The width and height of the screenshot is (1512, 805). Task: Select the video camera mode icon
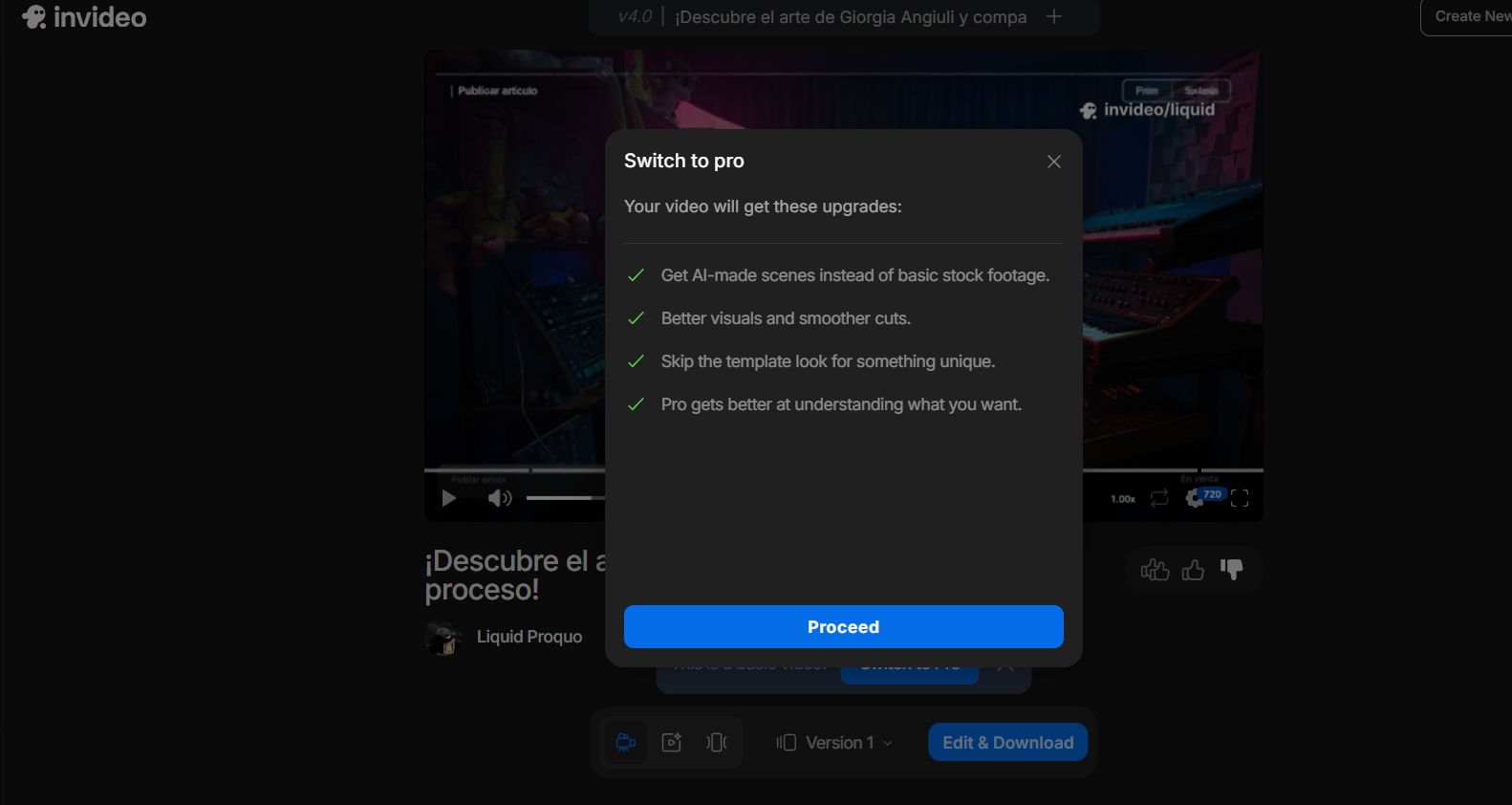point(626,743)
